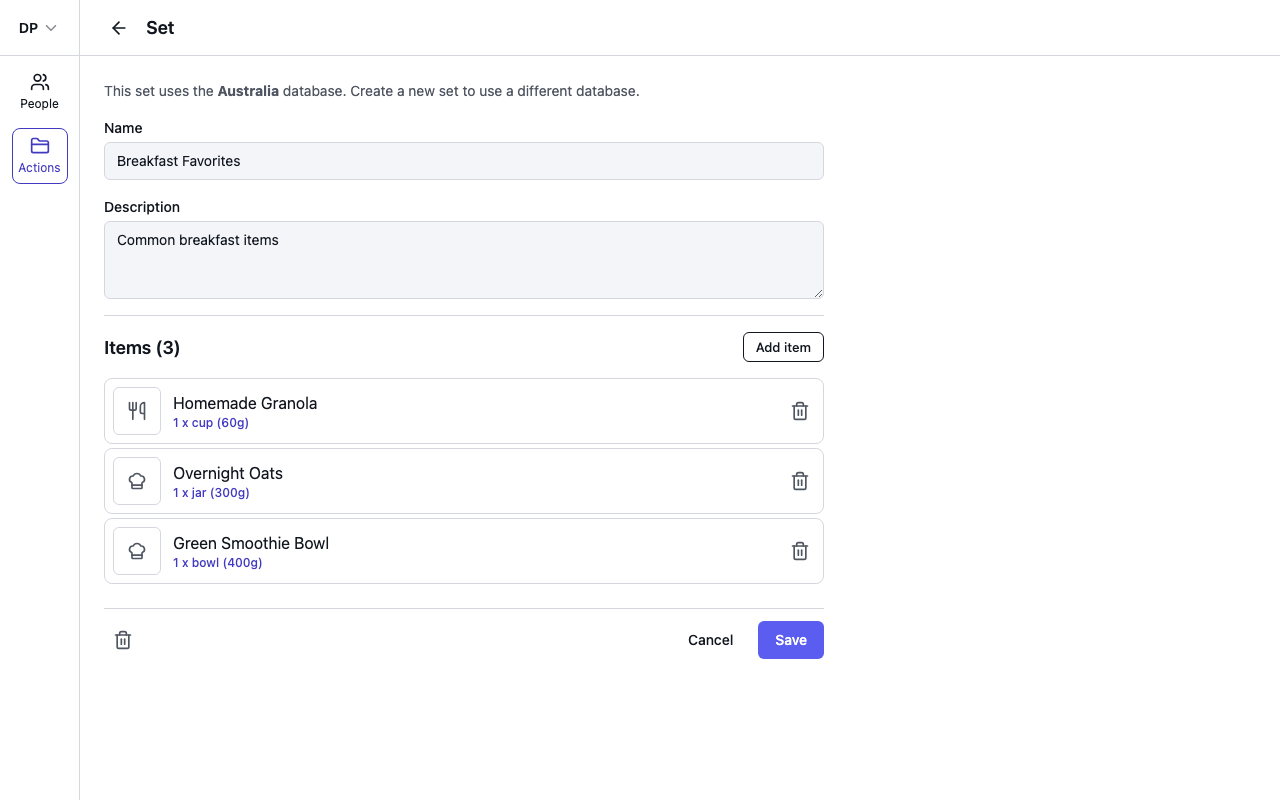Screen dimensions: 1280x800
Task: Edit the Name field Breakfast Favorites
Action: [464, 161]
